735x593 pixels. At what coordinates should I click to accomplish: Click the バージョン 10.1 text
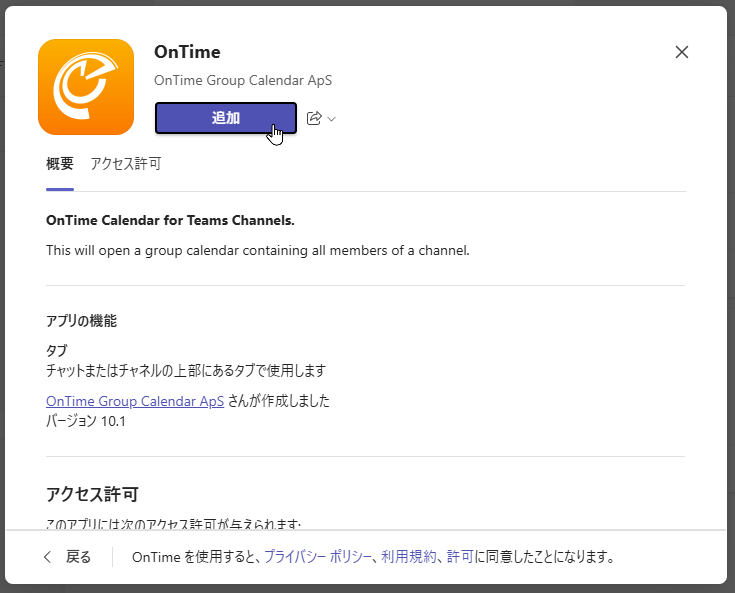click(x=86, y=421)
